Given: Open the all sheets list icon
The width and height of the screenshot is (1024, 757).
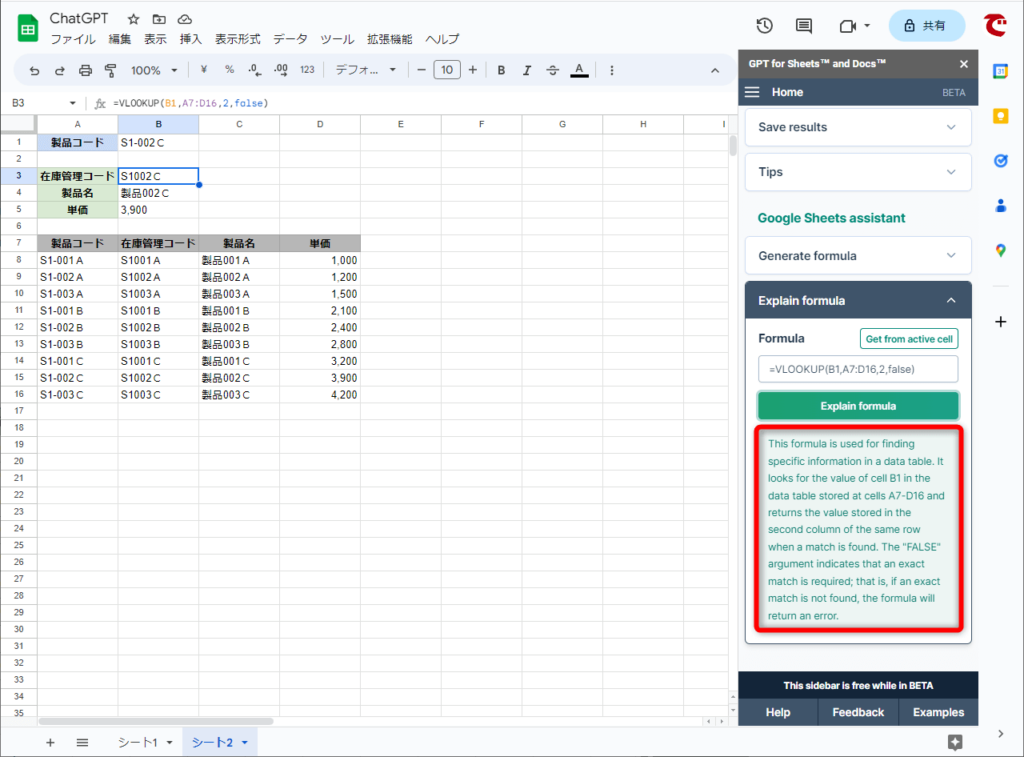Looking at the screenshot, I should (82, 743).
